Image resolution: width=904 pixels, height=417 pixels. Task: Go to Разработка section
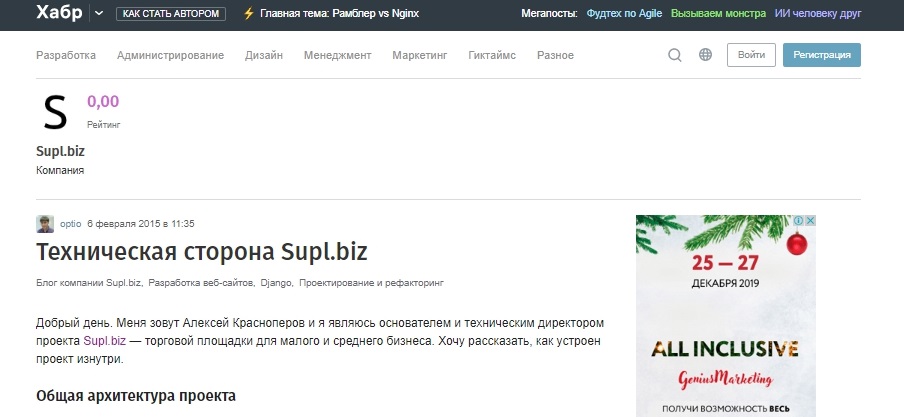[66, 55]
